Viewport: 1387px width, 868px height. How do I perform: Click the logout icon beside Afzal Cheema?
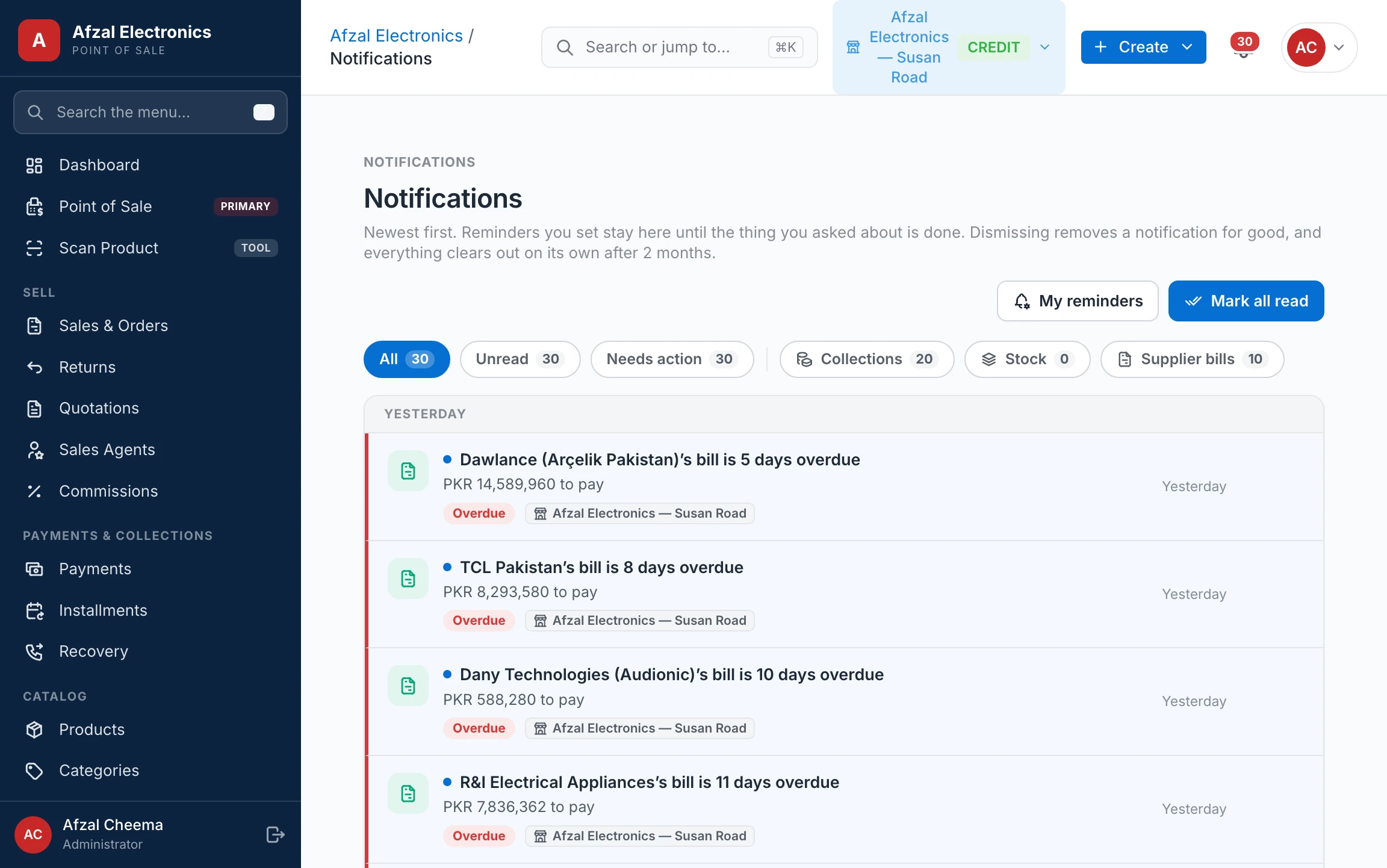point(275,835)
